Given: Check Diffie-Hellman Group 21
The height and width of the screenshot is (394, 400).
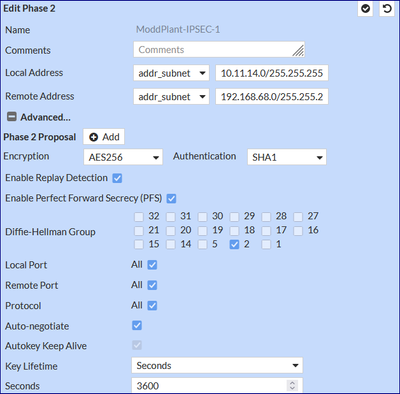Looking at the screenshot, I should coord(139,231).
